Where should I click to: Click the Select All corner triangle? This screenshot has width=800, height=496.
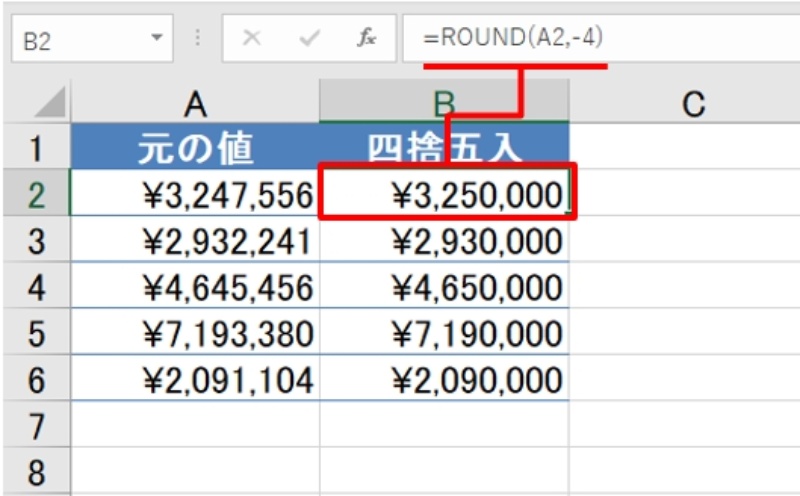point(50,101)
